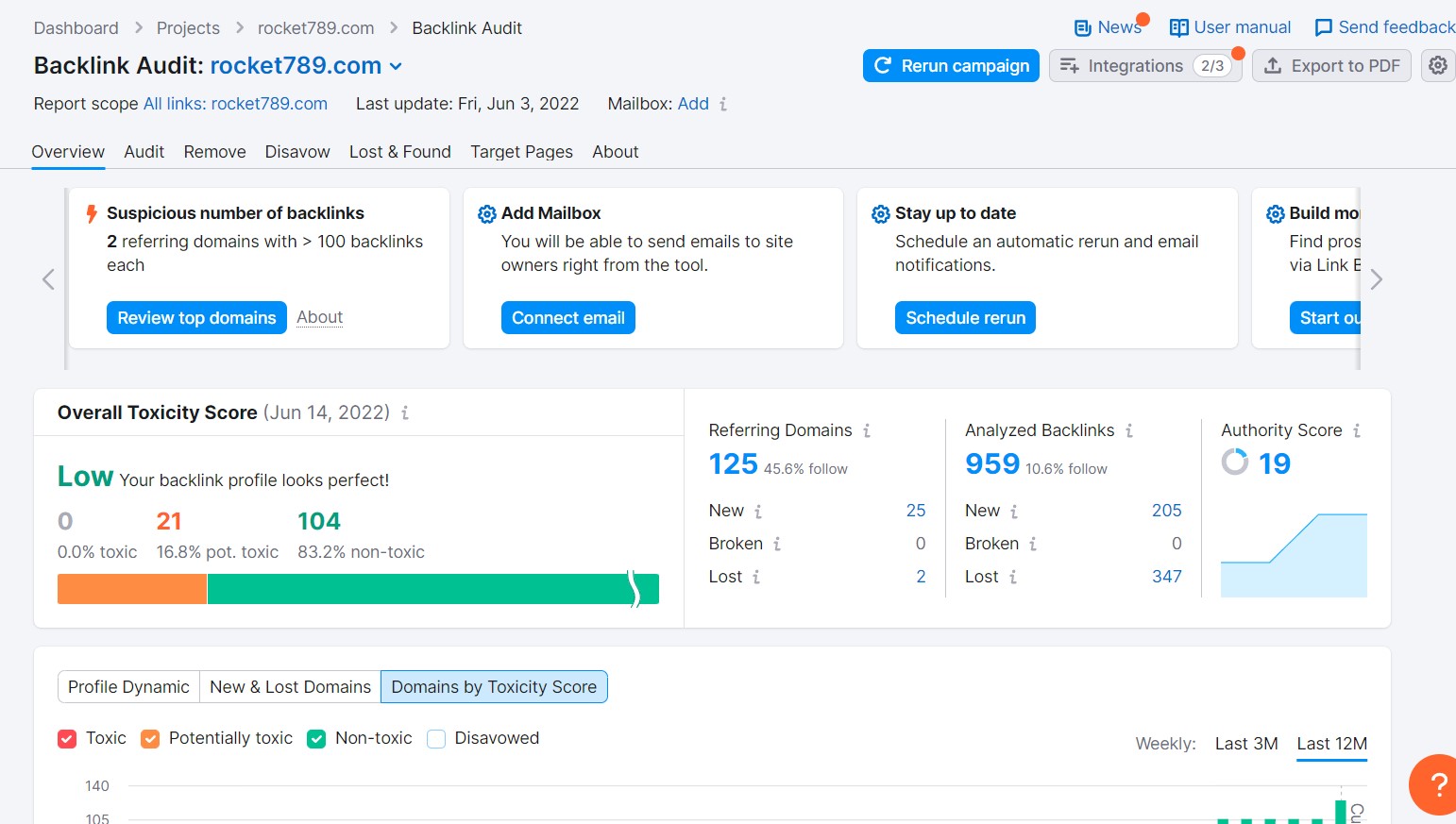Open the All links: rocket789.com scope link
Screen dimensions: 1456x824
tap(235, 104)
